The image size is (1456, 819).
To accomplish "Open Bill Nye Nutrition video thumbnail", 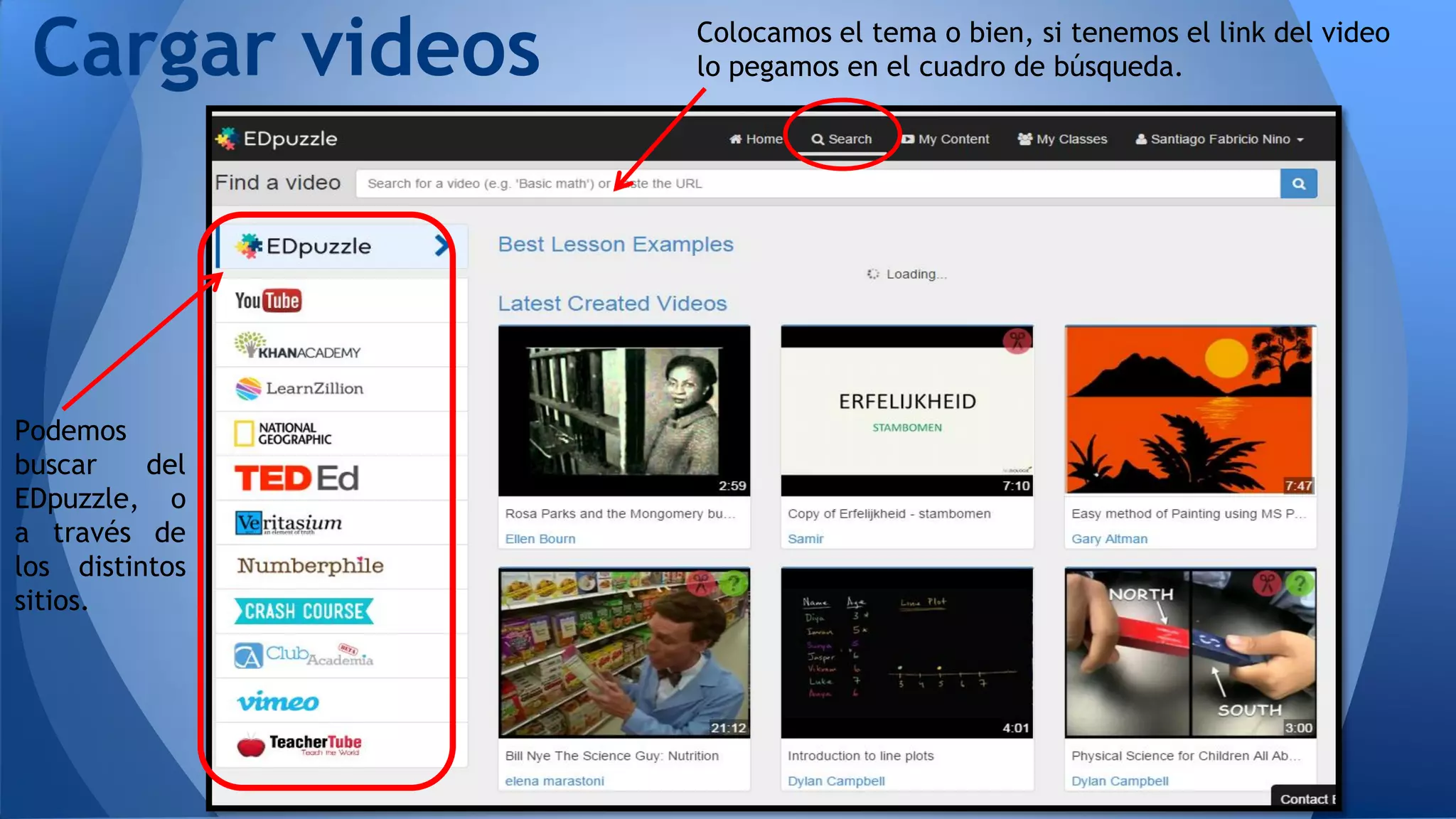I will point(624,653).
